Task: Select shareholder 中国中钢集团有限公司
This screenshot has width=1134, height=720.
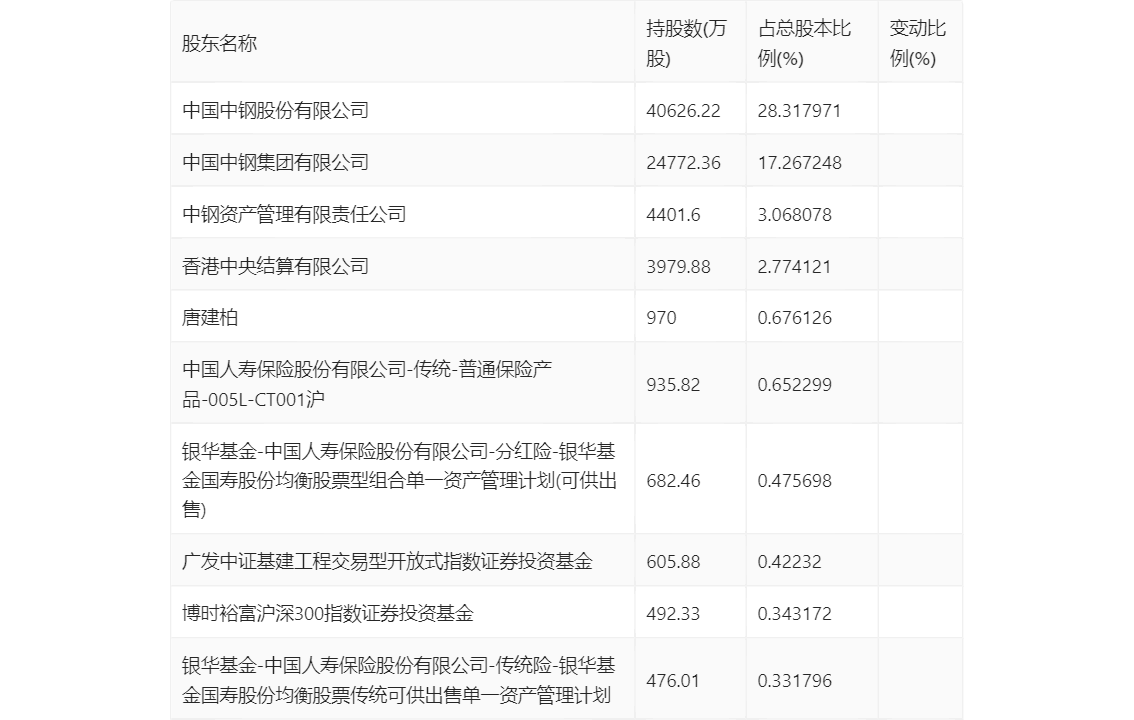Action: pyautogui.click(x=276, y=163)
